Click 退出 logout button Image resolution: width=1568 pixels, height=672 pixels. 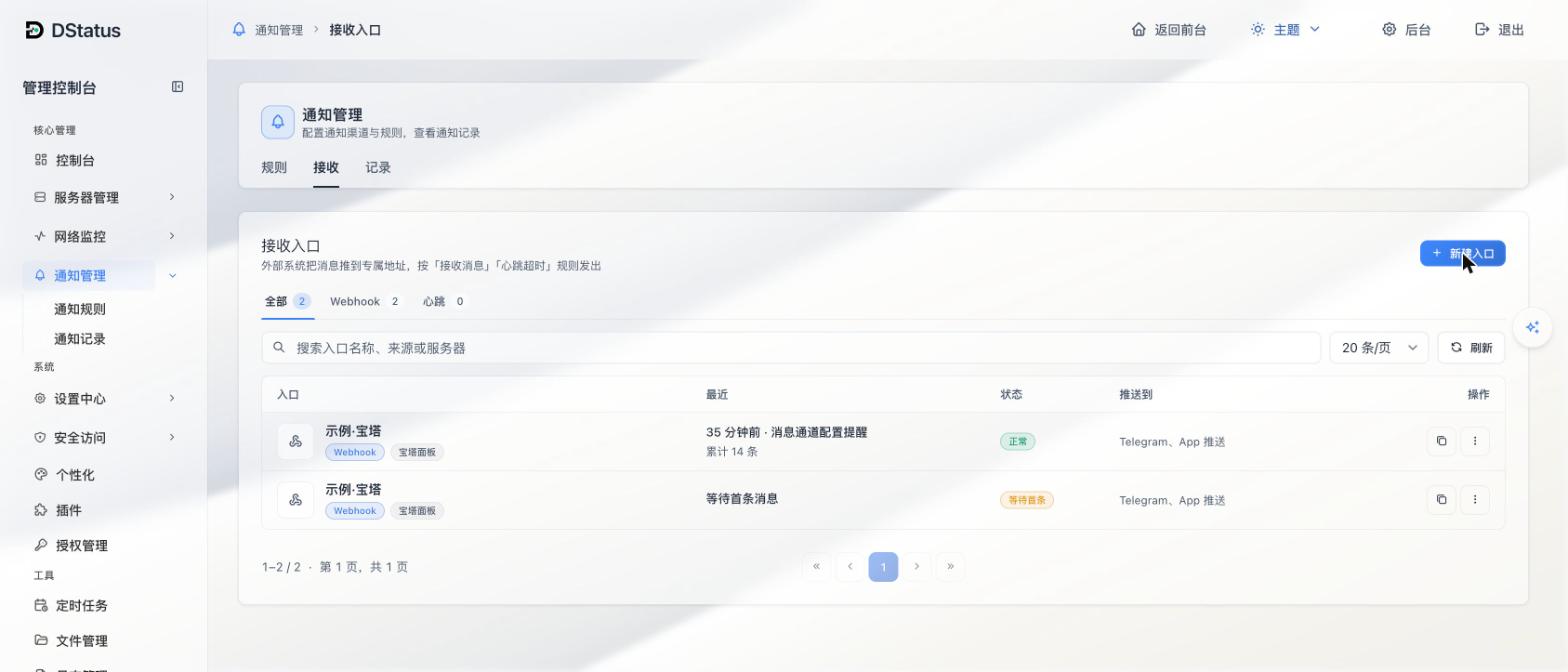(x=1500, y=30)
